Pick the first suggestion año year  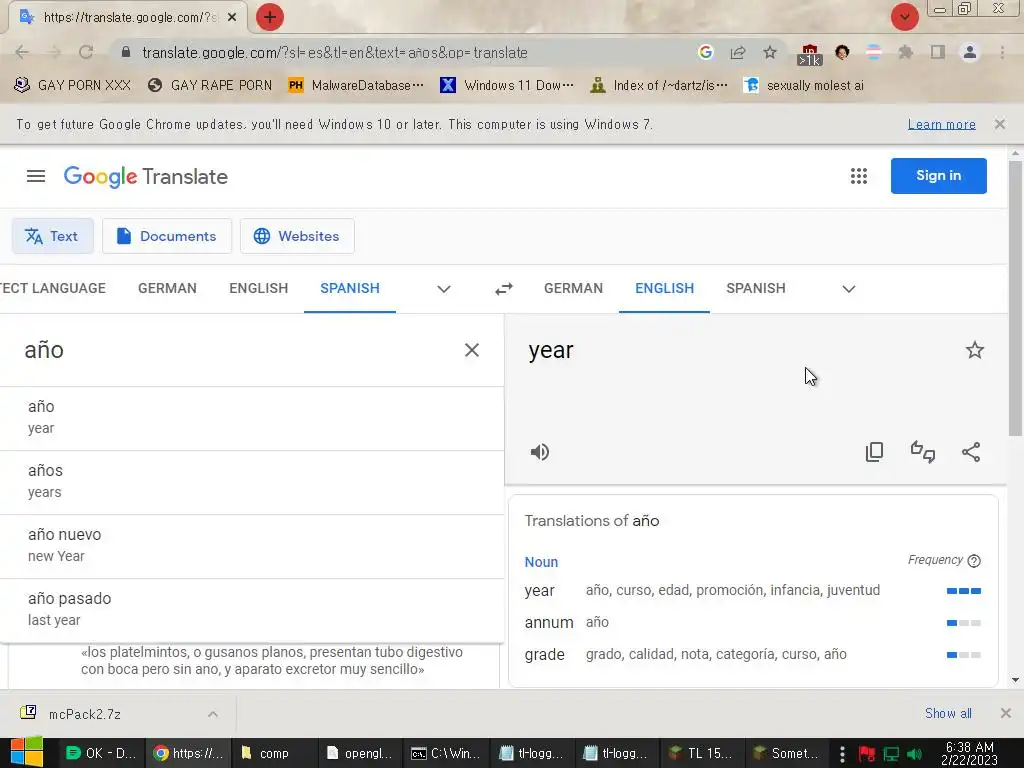pos(251,418)
